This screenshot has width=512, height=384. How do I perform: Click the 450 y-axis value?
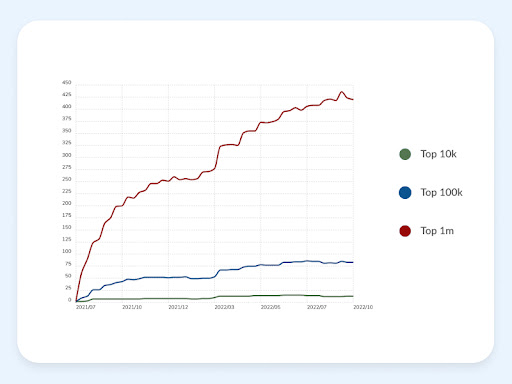(67, 82)
